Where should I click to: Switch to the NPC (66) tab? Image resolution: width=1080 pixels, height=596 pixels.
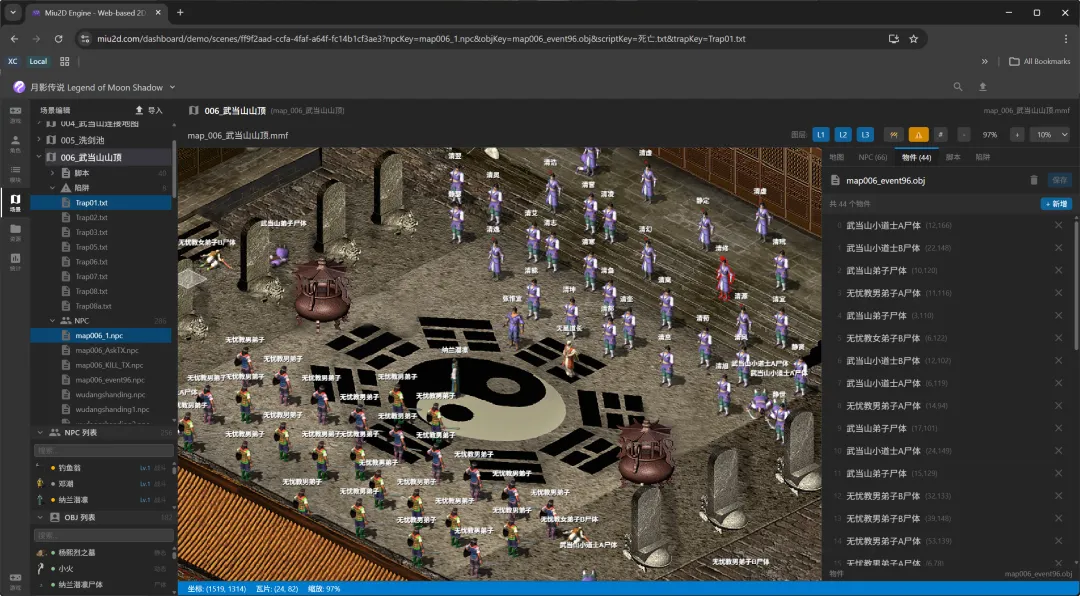[x=873, y=157]
